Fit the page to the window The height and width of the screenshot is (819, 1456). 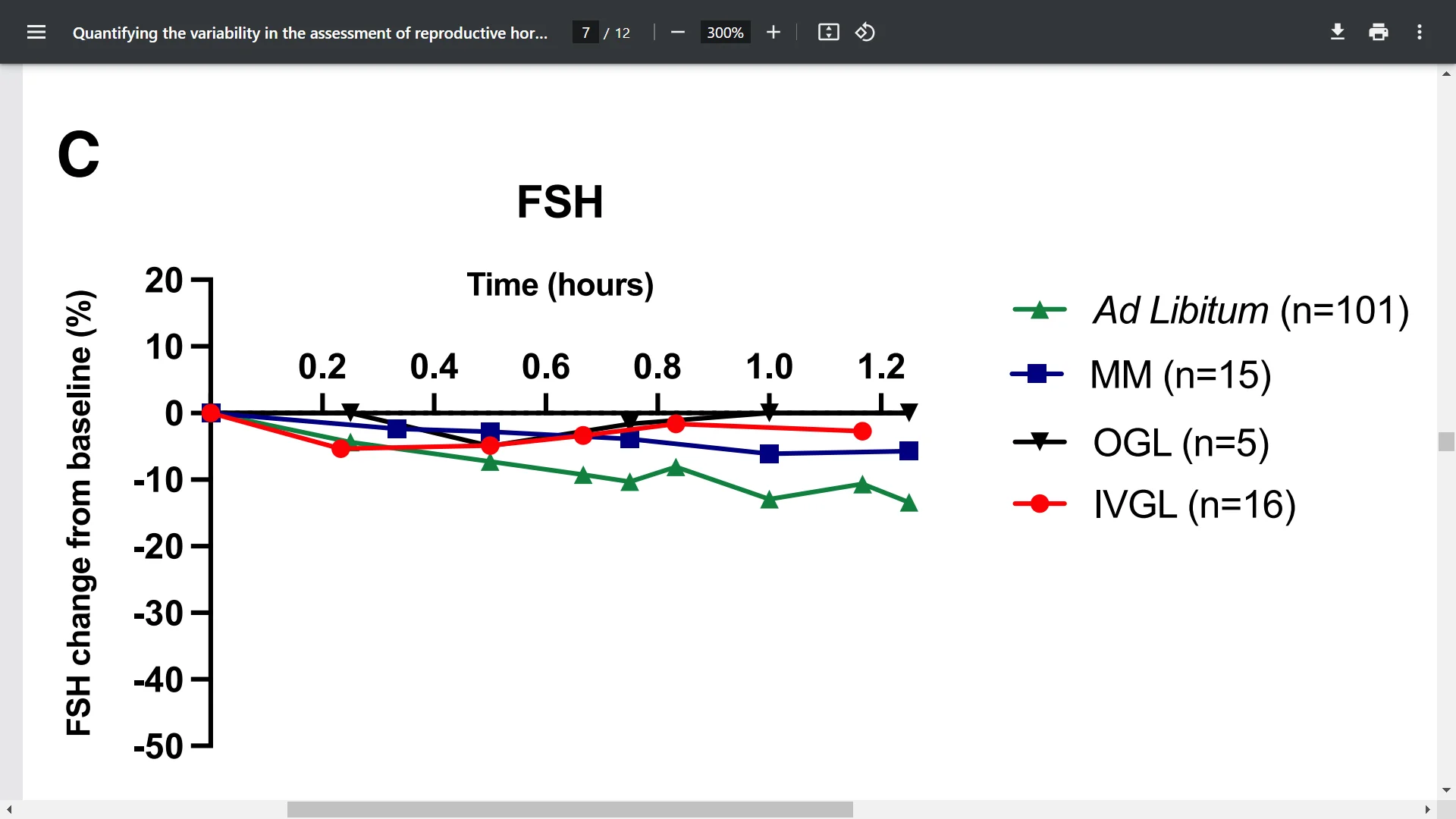(828, 32)
